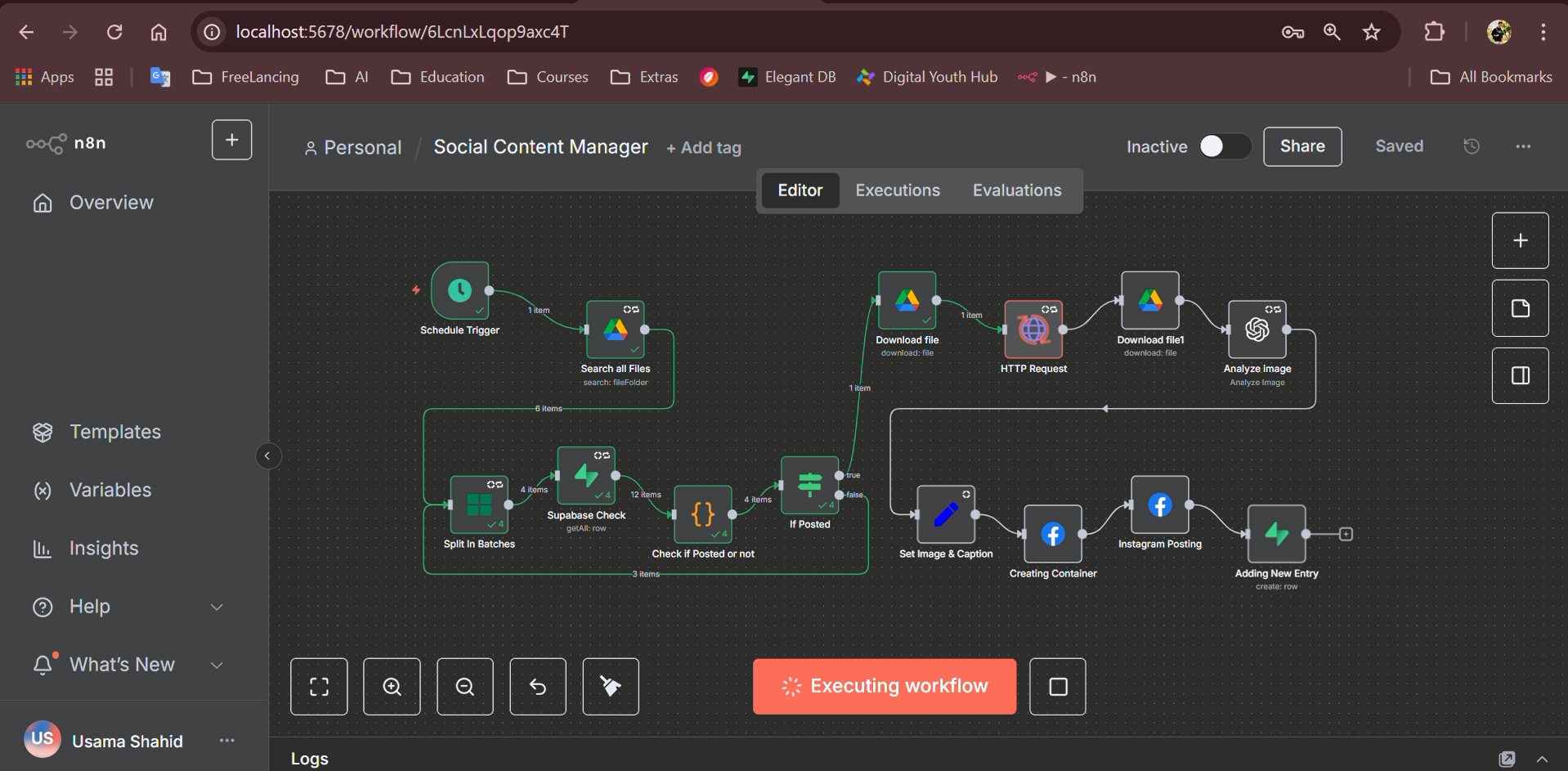Open the FreeLancing bookmarks folder
Viewport: 1568px width, 771px height.
pyautogui.click(x=246, y=77)
